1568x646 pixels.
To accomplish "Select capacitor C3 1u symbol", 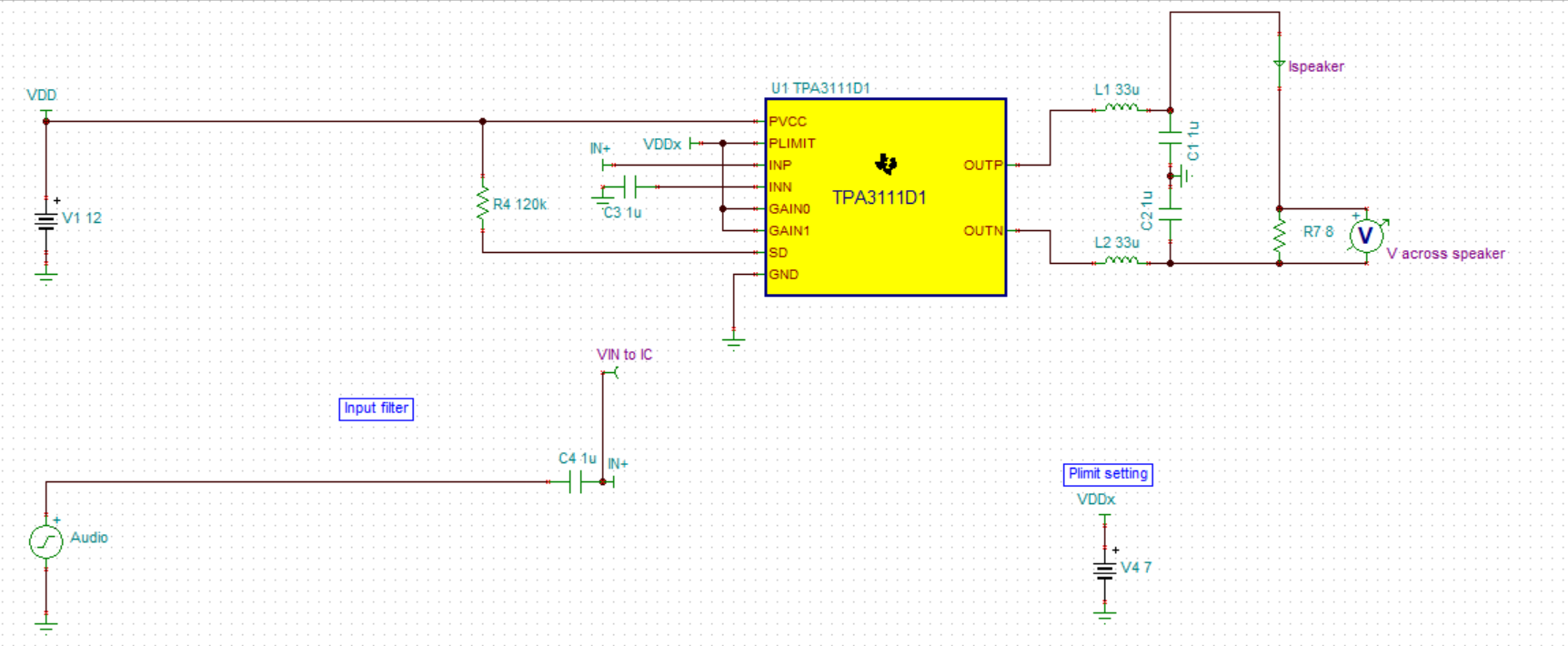I will 630,187.
